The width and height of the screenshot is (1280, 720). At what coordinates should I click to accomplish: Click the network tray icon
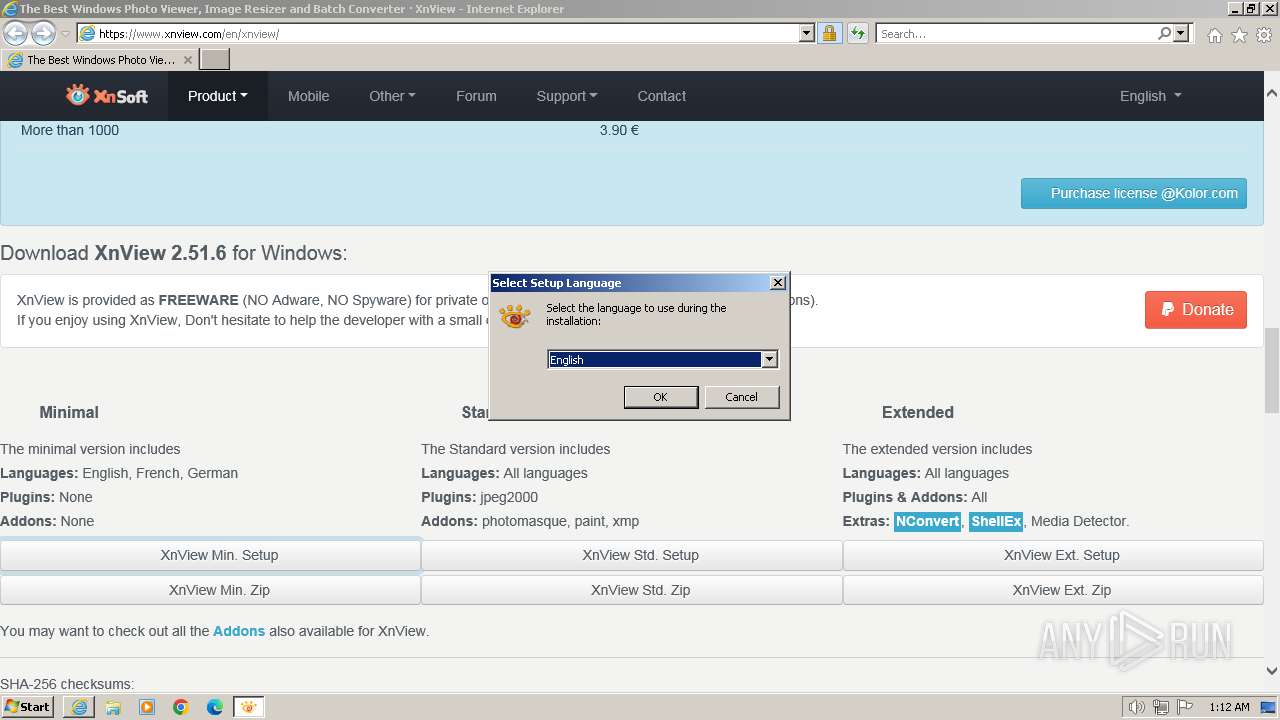click(1161, 707)
